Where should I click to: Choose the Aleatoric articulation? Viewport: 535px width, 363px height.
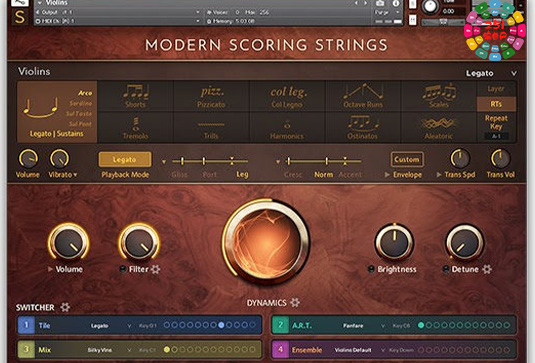pos(438,128)
